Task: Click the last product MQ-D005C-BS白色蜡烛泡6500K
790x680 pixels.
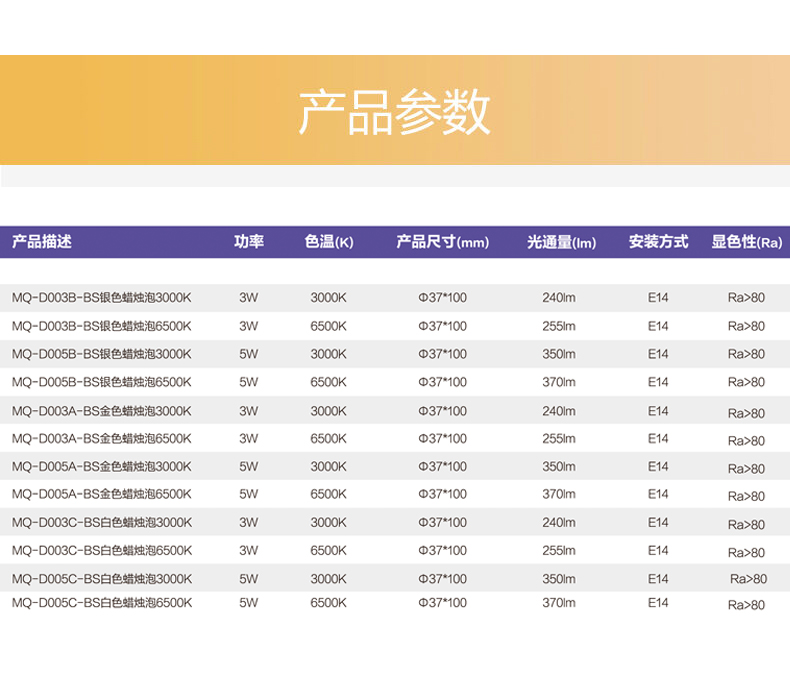Action: (x=101, y=603)
